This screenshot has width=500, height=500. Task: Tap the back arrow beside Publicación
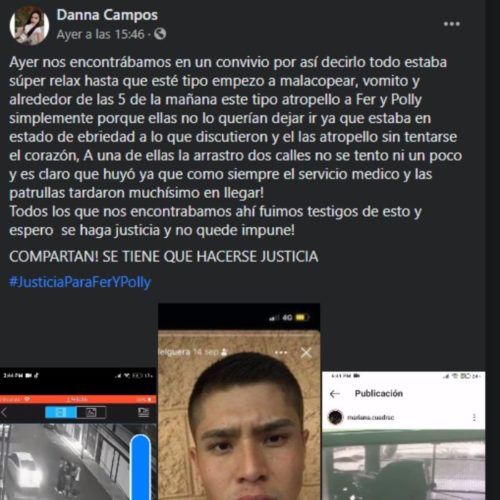click(335, 394)
